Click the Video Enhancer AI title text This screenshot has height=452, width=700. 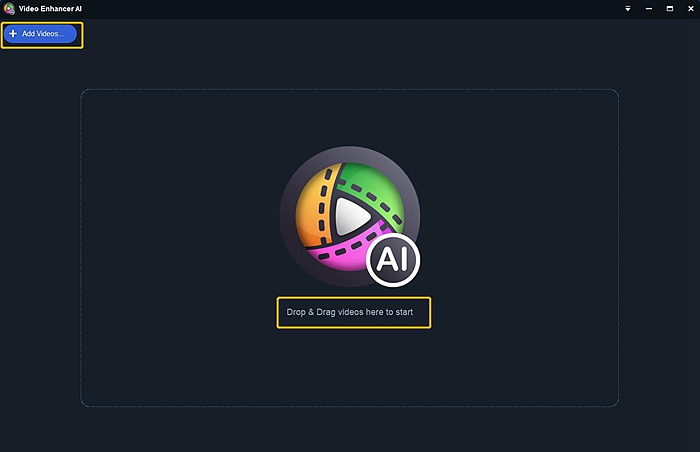(50, 8)
